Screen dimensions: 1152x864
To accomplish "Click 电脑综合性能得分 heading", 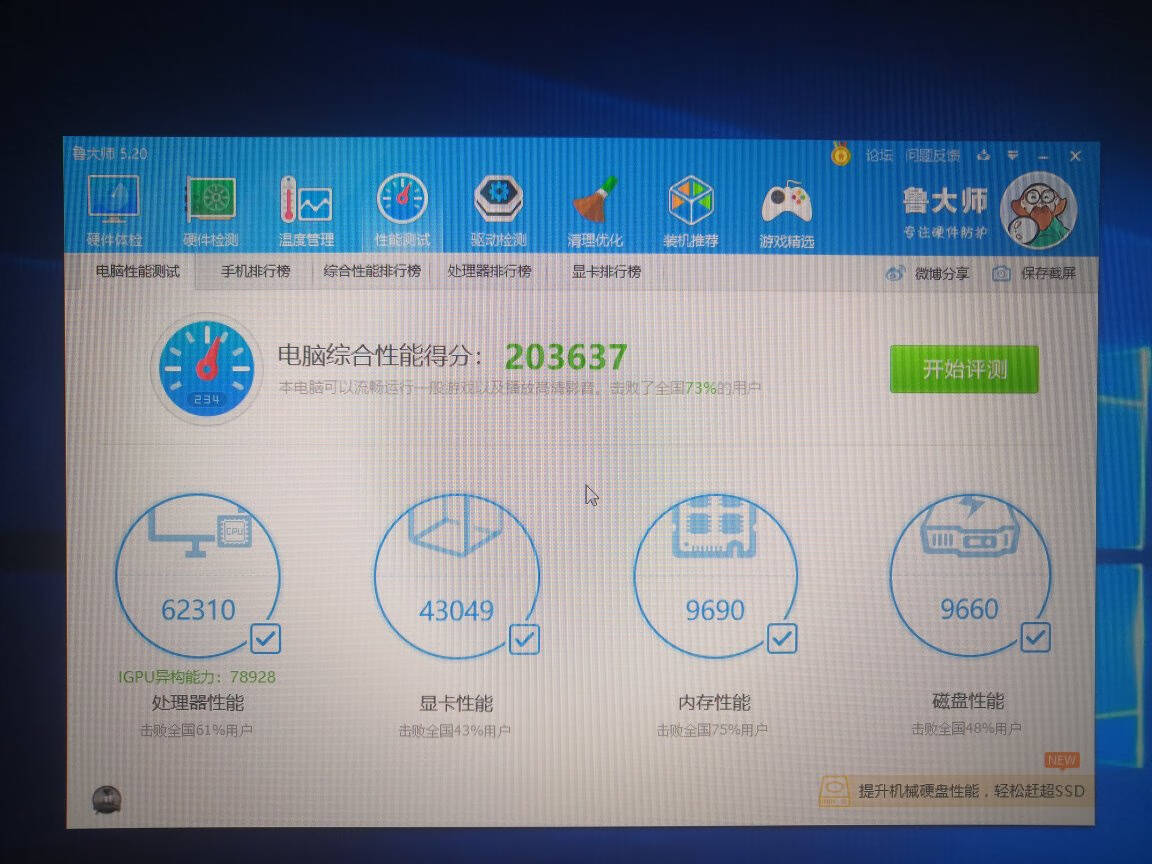I will [381, 356].
